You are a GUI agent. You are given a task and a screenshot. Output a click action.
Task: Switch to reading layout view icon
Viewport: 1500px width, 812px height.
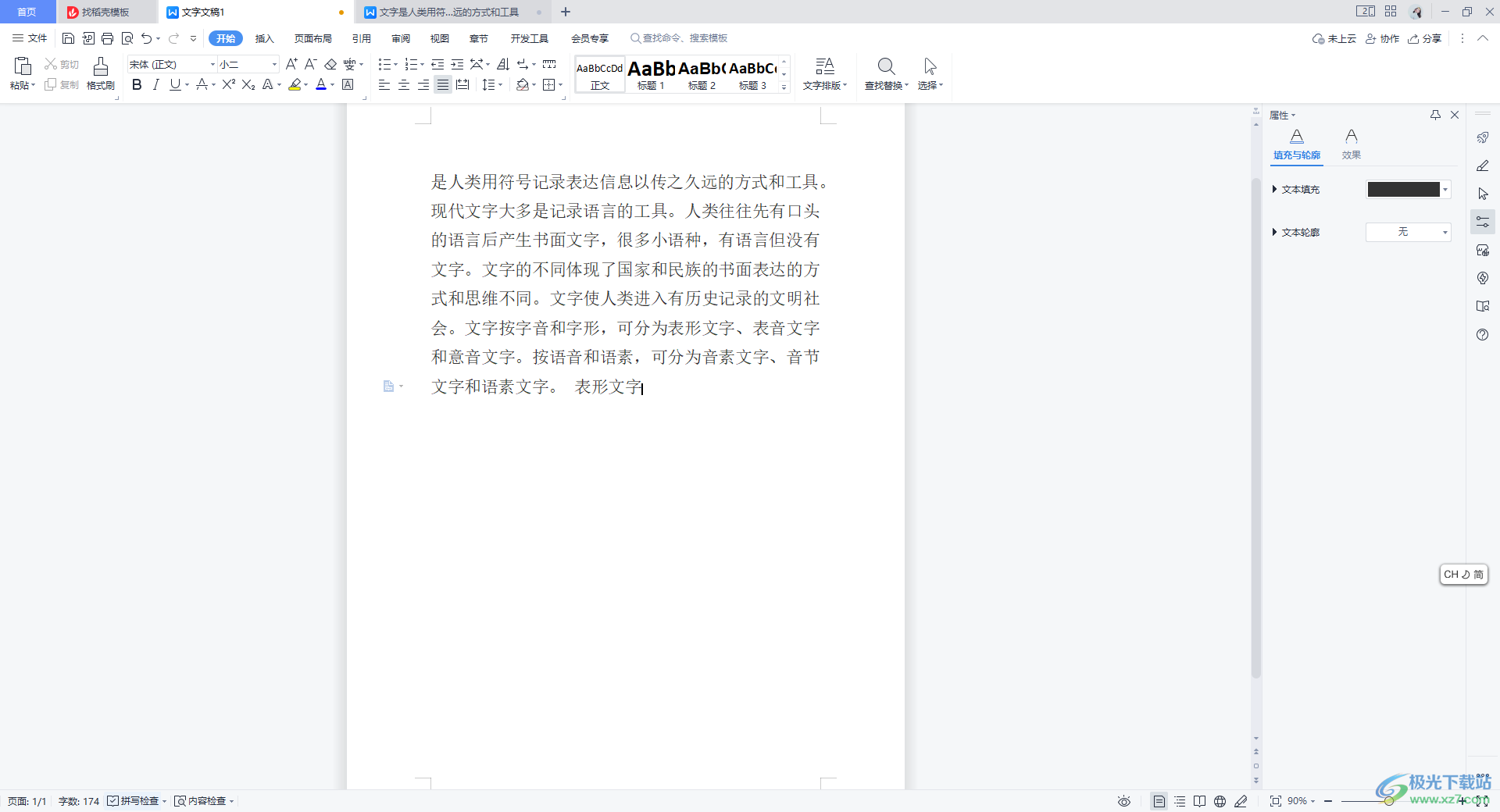[x=1199, y=801]
